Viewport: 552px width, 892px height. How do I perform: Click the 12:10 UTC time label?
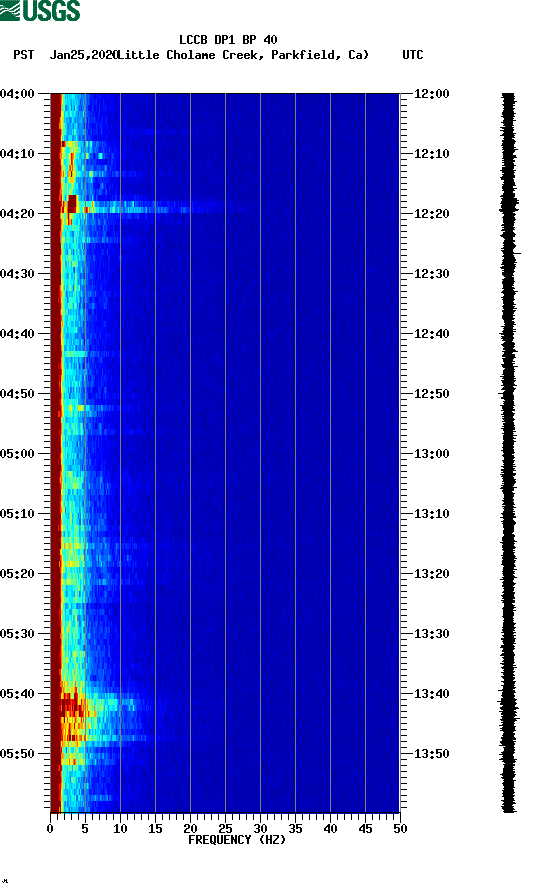[x=432, y=154]
